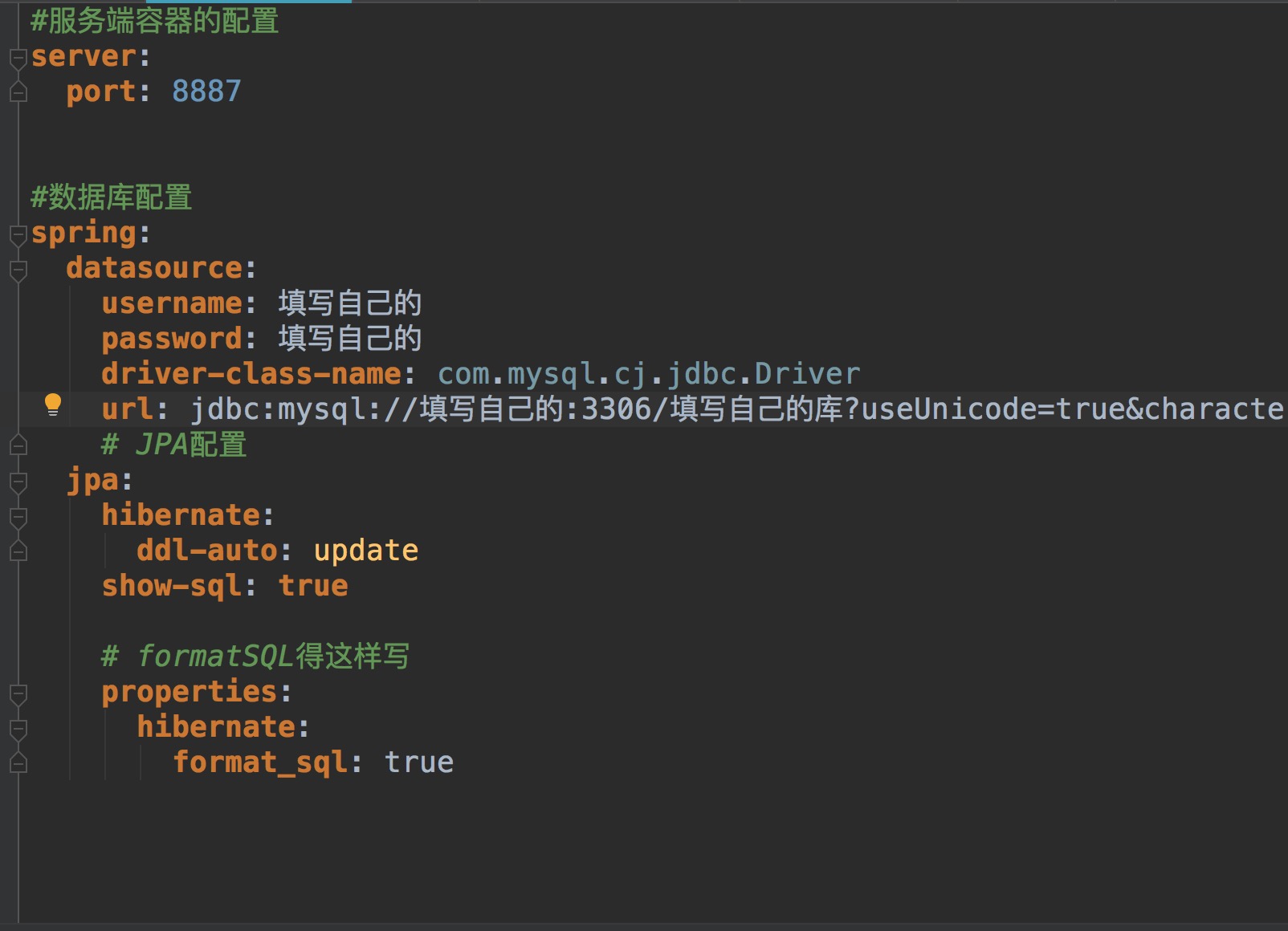Click fold end marker beside port line
The width and height of the screenshot is (1288, 931).
(x=18, y=92)
